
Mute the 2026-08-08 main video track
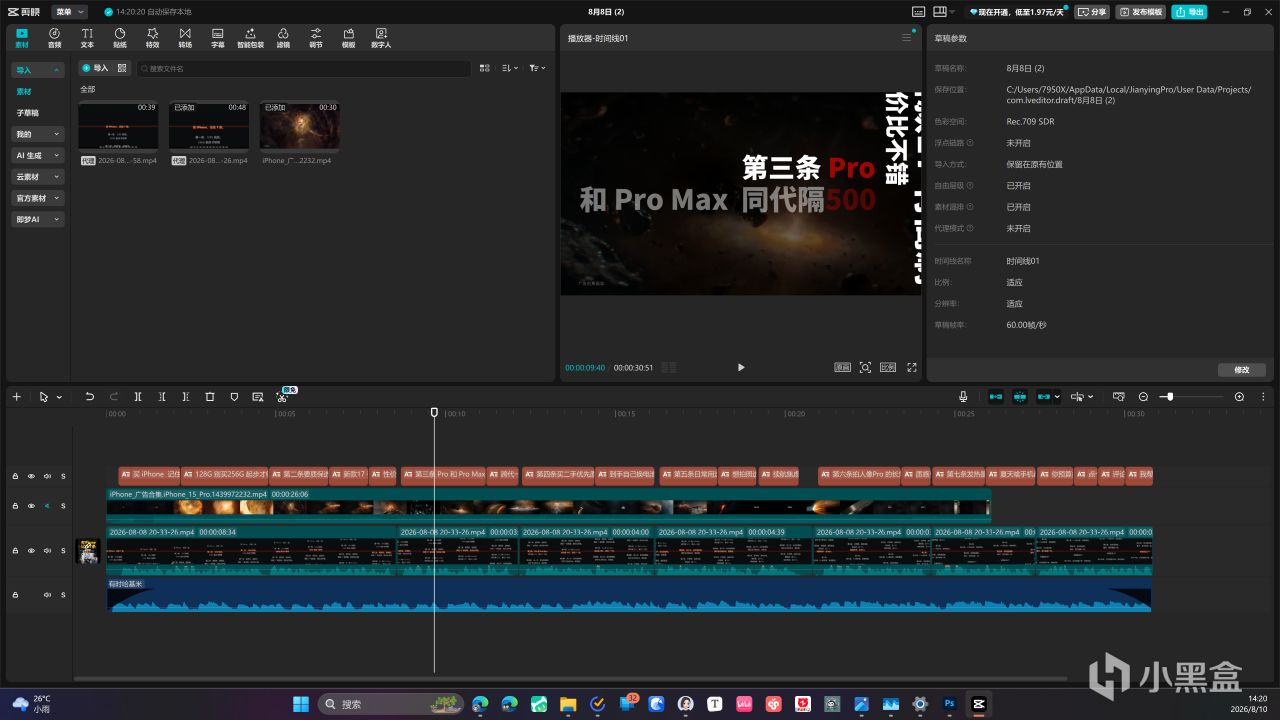47,550
